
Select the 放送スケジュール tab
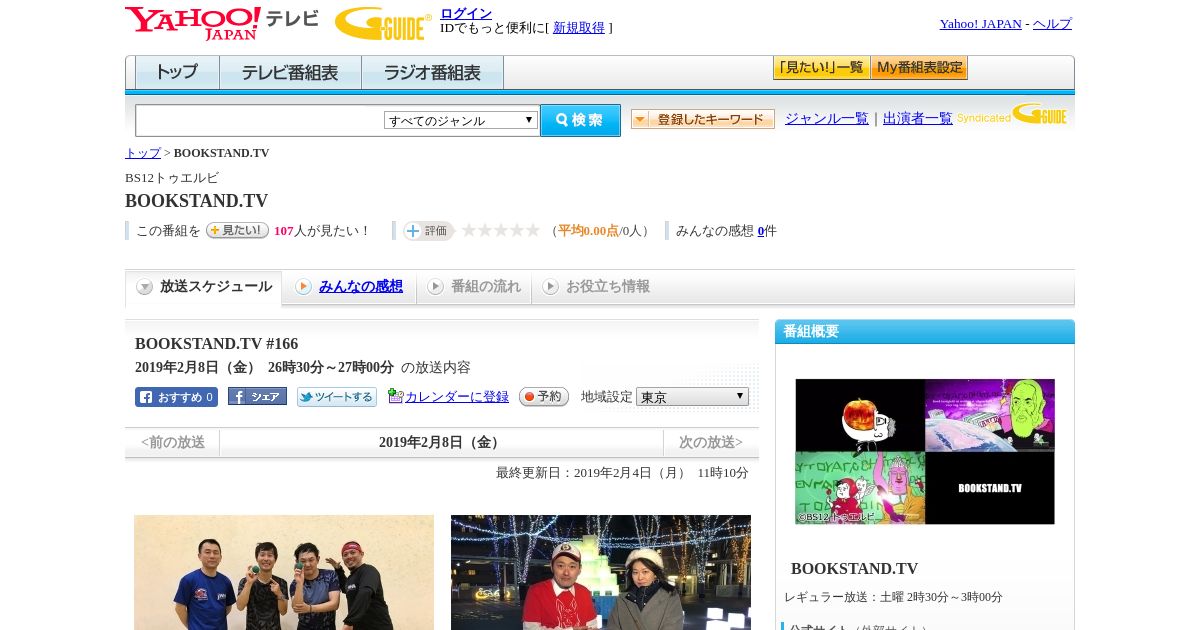coord(204,287)
